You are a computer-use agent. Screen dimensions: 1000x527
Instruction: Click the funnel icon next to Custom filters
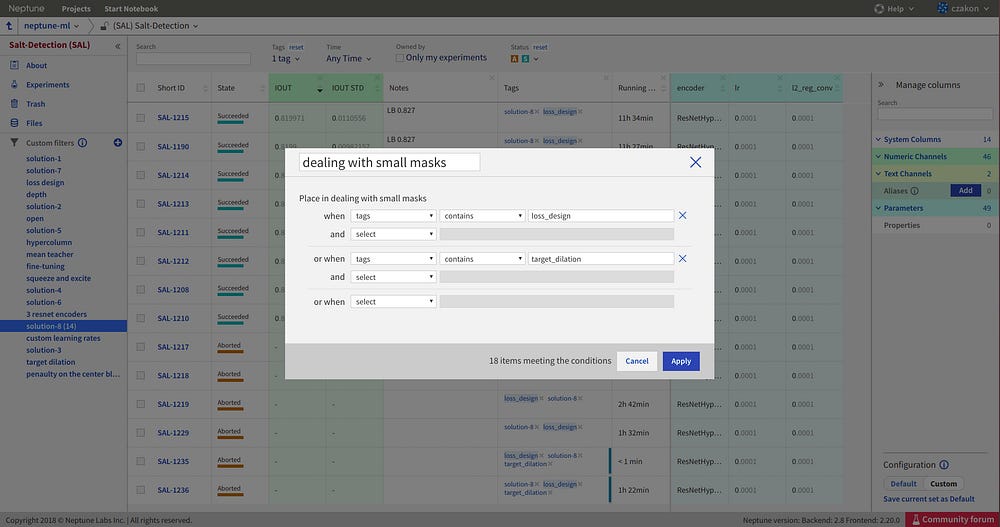point(14,142)
